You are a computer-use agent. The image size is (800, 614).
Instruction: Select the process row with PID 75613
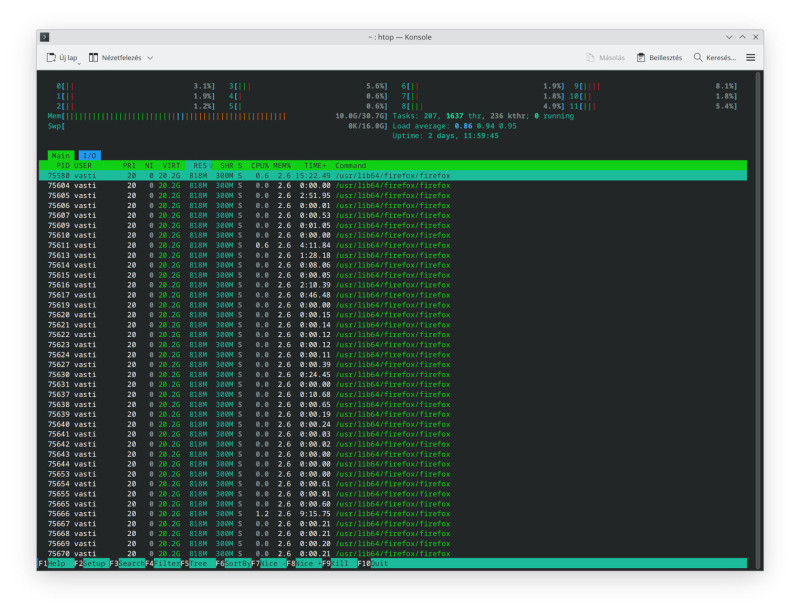coord(393,255)
